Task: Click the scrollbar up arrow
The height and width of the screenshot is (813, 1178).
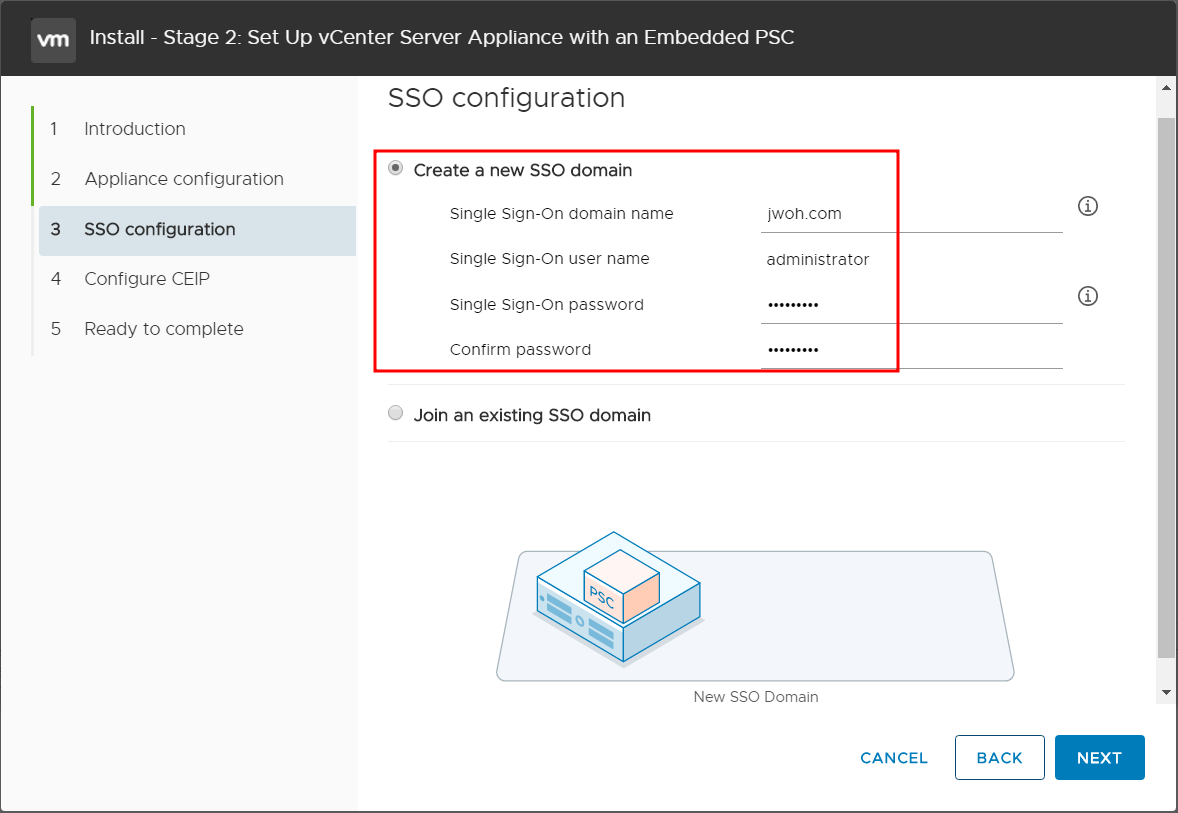Action: 1166,89
